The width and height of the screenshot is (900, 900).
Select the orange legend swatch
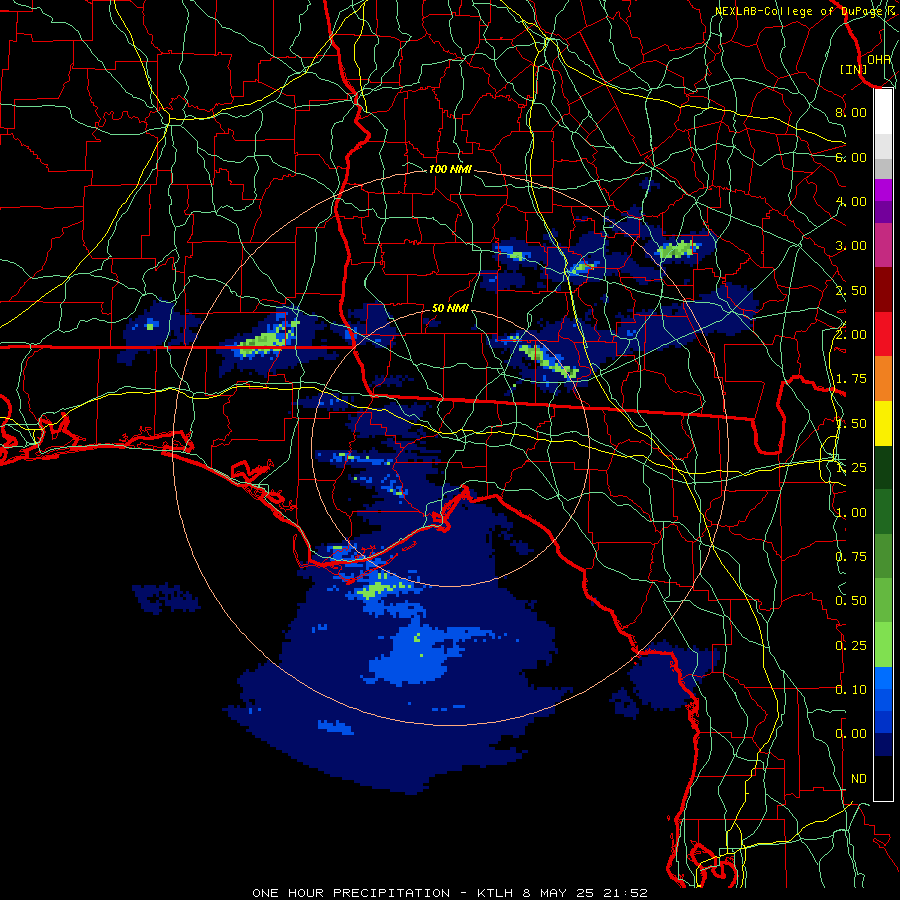click(883, 379)
